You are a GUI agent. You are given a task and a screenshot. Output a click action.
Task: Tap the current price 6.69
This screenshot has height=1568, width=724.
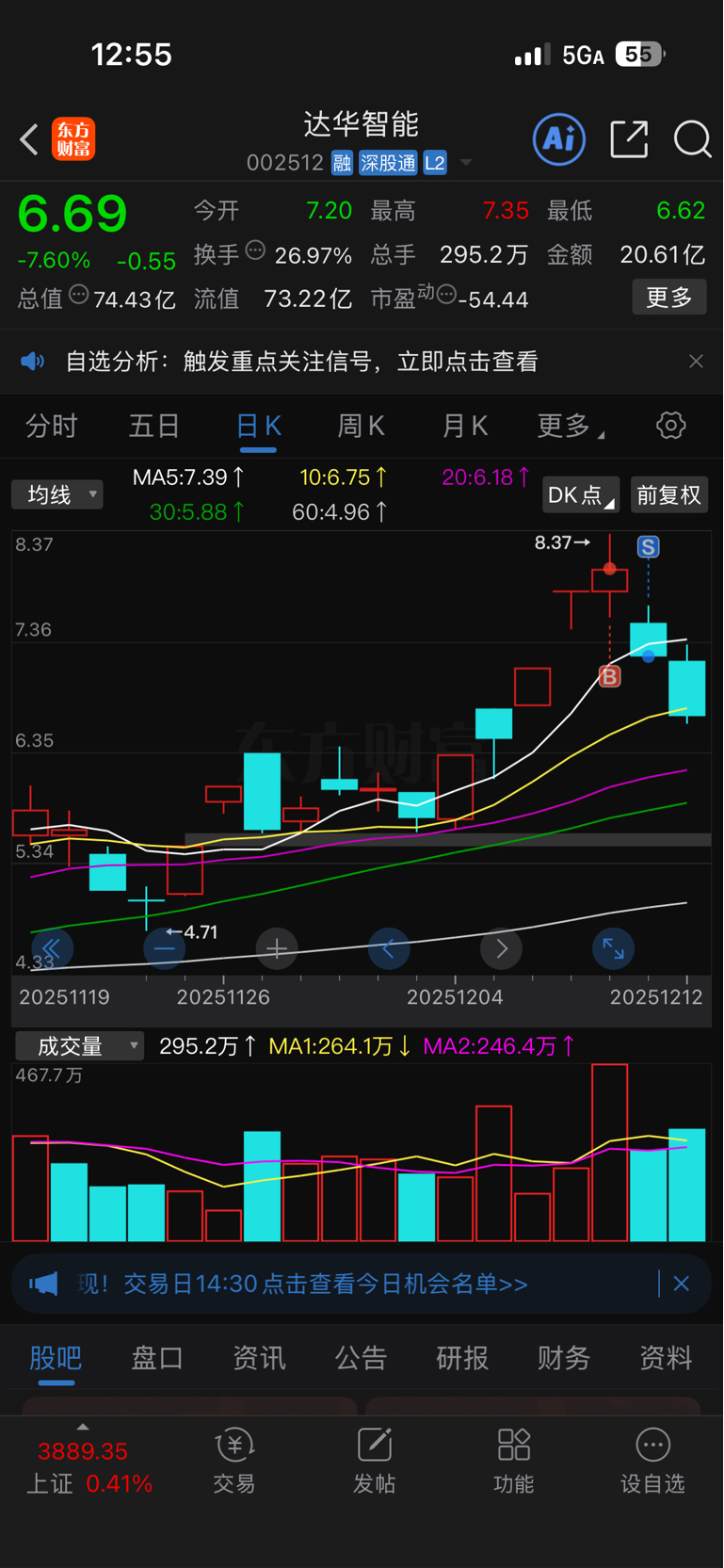coord(72,214)
